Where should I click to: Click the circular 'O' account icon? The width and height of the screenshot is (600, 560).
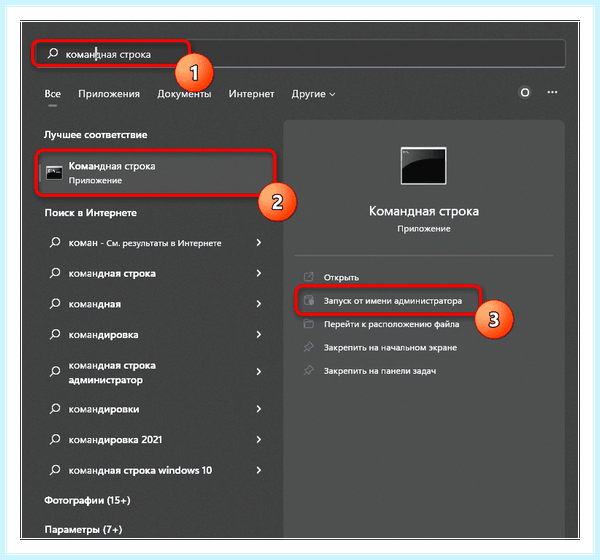pos(525,92)
